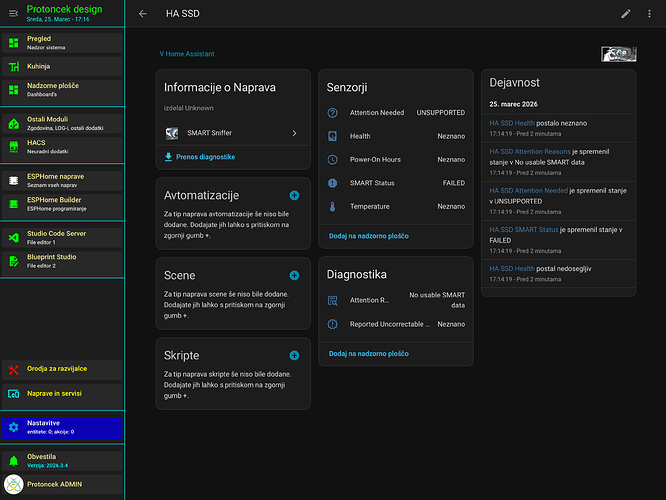Open Reported Uncorrectable diagnostic entry
The height and width of the screenshot is (500, 666).
coord(396,324)
